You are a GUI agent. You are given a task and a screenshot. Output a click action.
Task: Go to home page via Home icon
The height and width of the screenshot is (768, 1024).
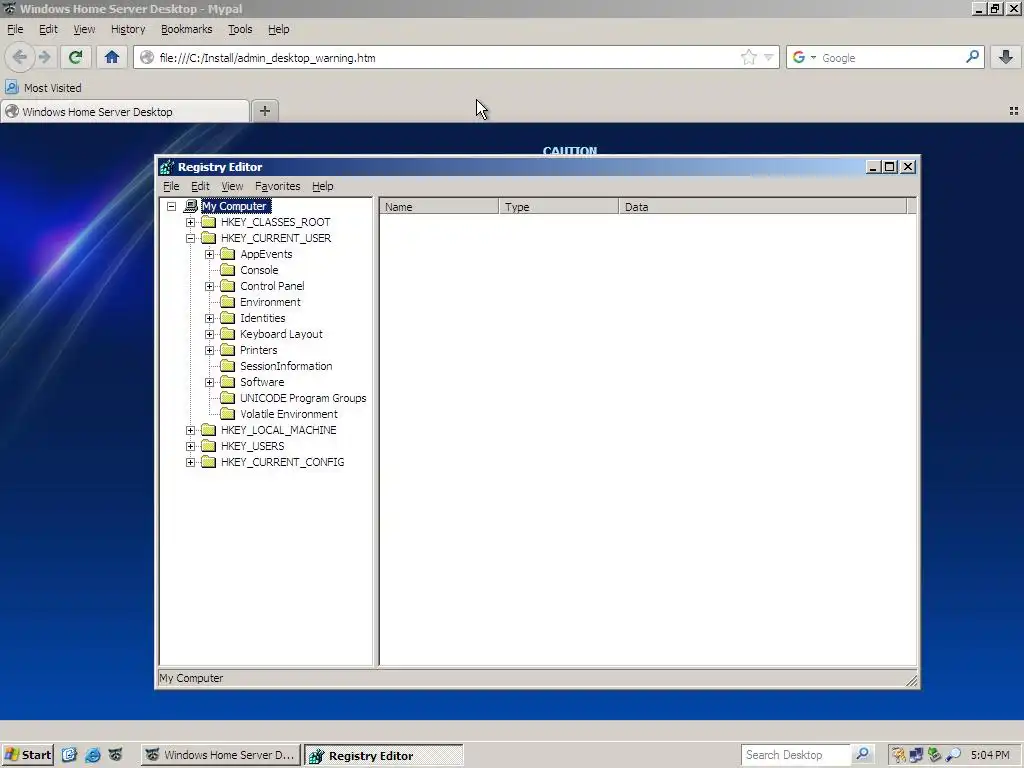tap(112, 57)
